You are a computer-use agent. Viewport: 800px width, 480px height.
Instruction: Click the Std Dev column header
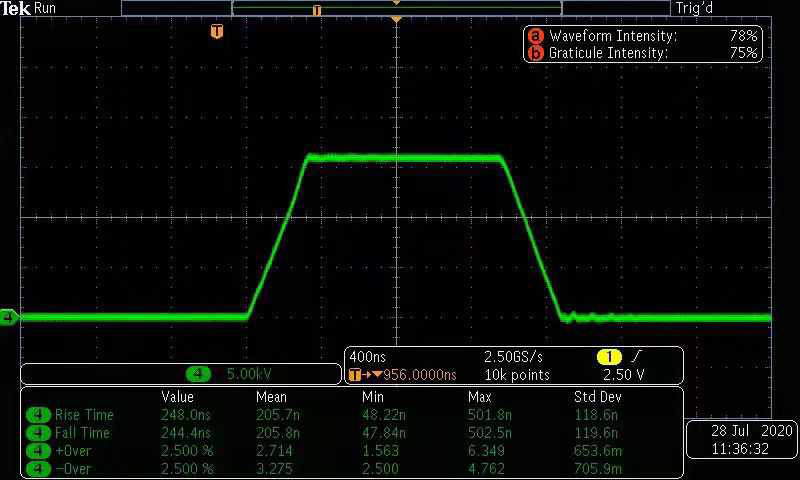(x=597, y=397)
